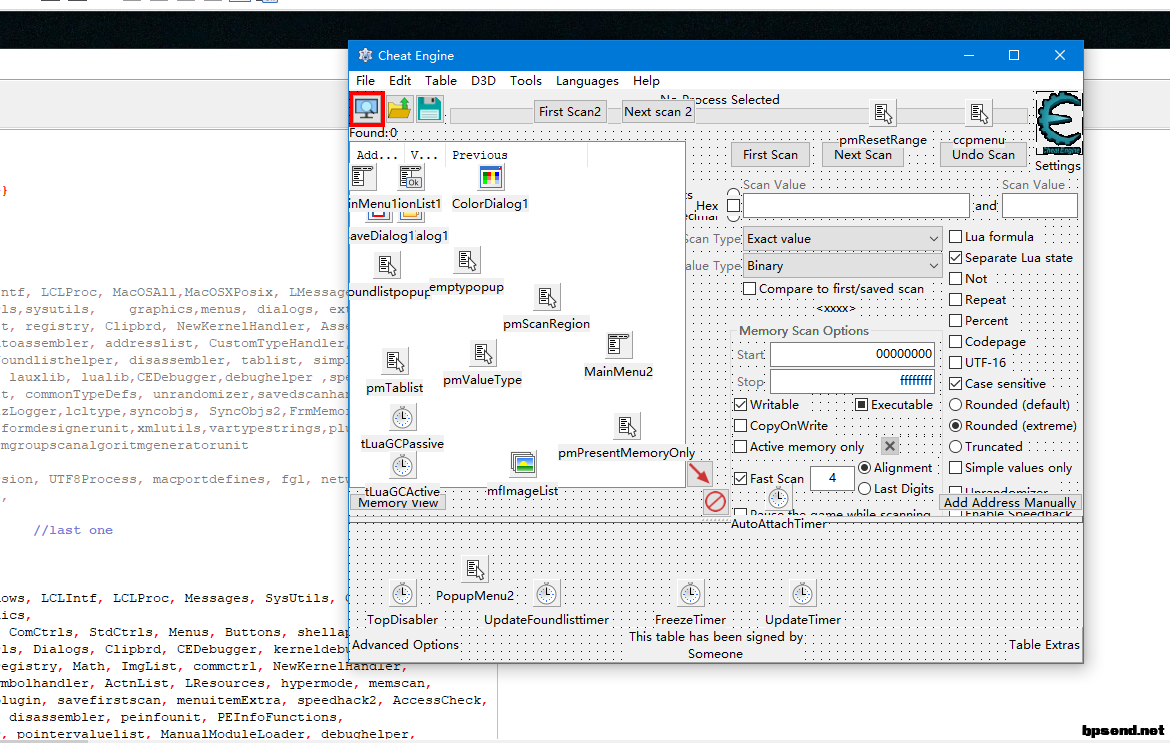The height and width of the screenshot is (743, 1170).
Task: Select the AutoAttachTimer component icon
Action: point(778,498)
